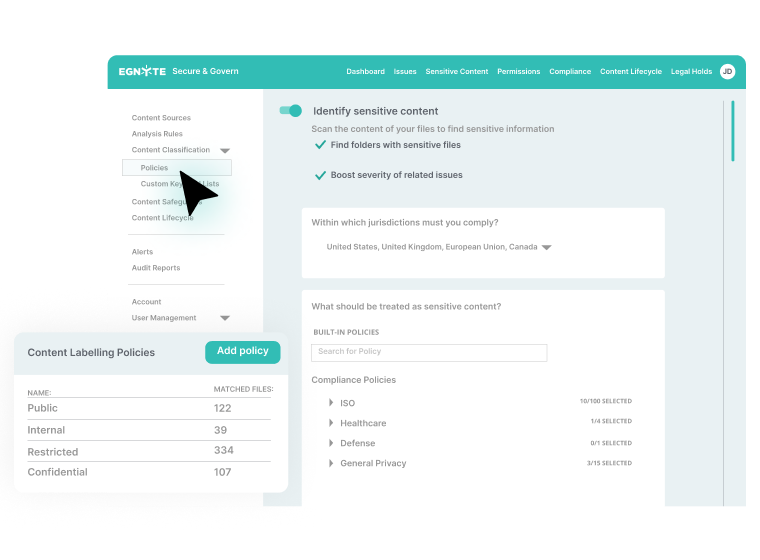Select Content Sources in the sidebar
This screenshot has width=760, height=560.
(x=161, y=118)
